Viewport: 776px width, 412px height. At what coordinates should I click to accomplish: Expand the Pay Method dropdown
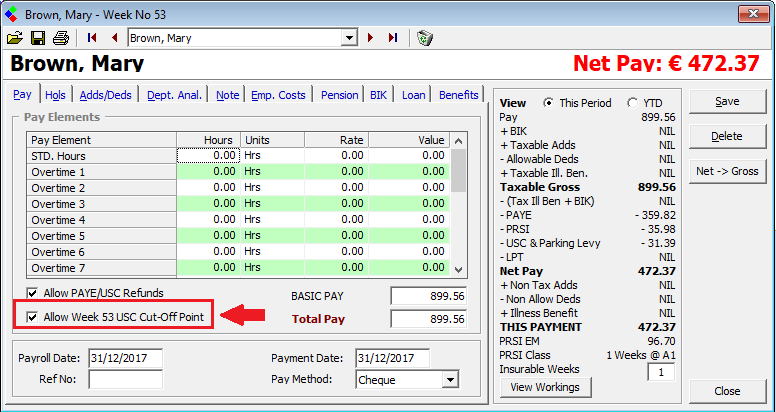click(450, 380)
